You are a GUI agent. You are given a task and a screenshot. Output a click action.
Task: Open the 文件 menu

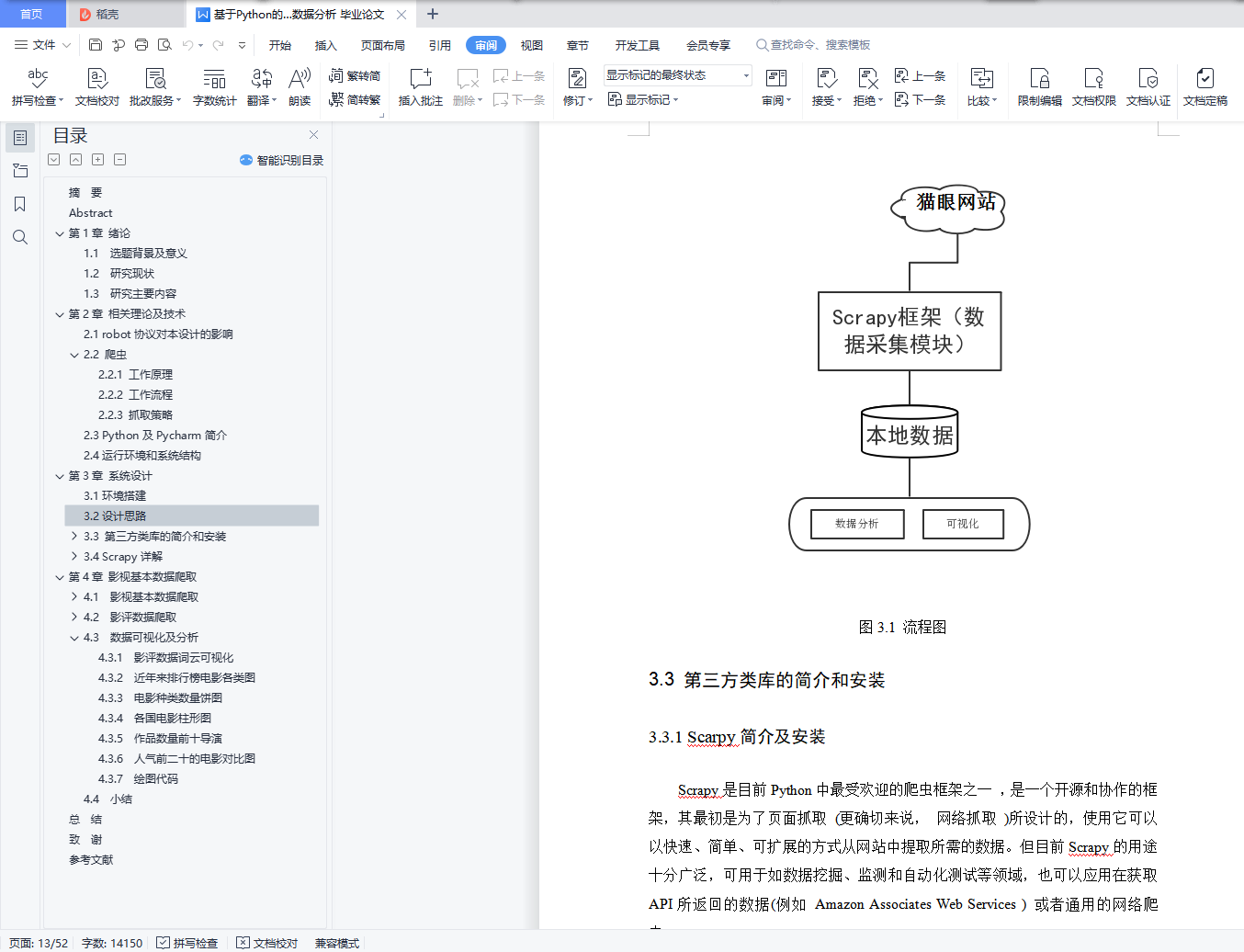(x=42, y=45)
